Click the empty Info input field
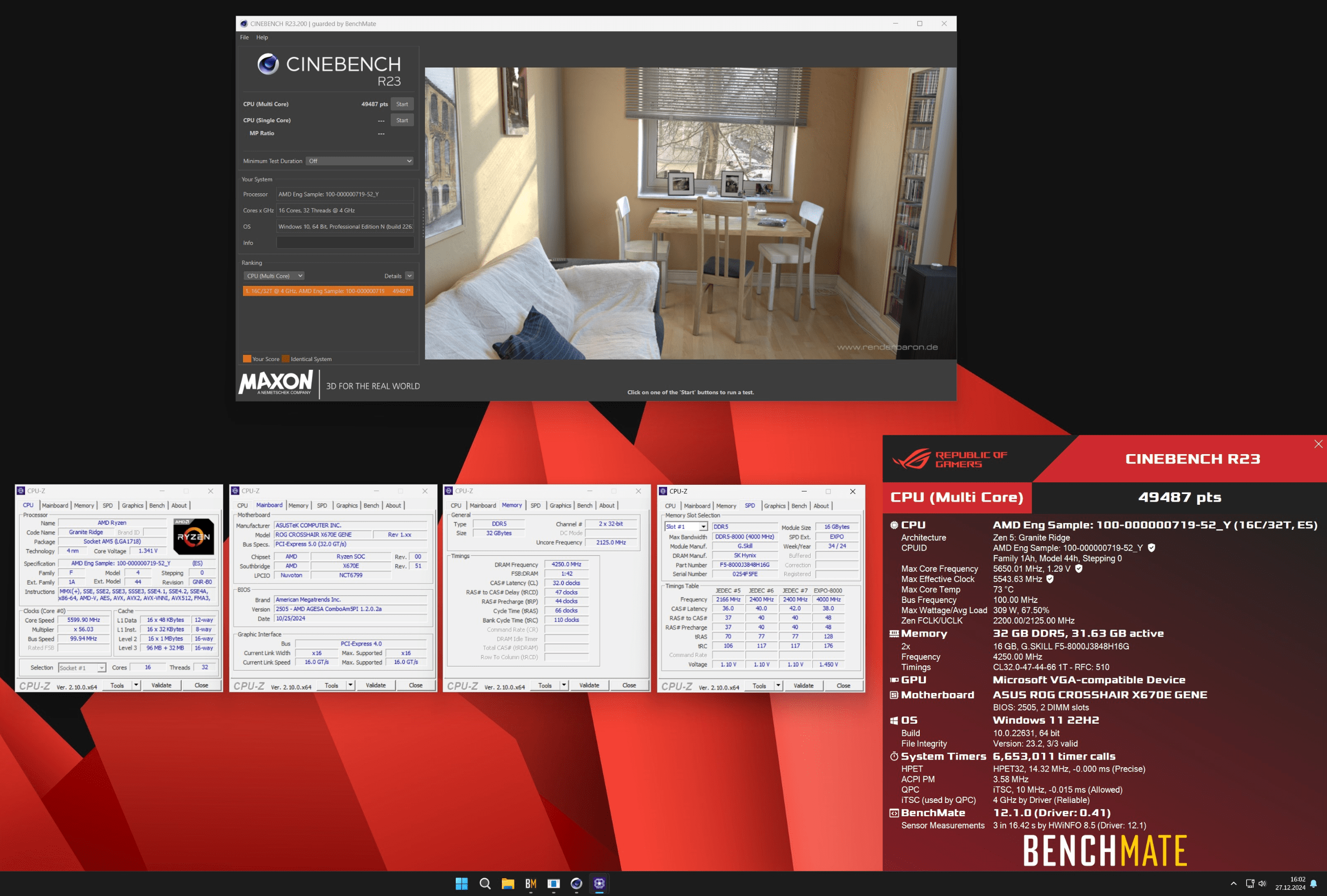This screenshot has width=1327, height=896. coord(345,243)
